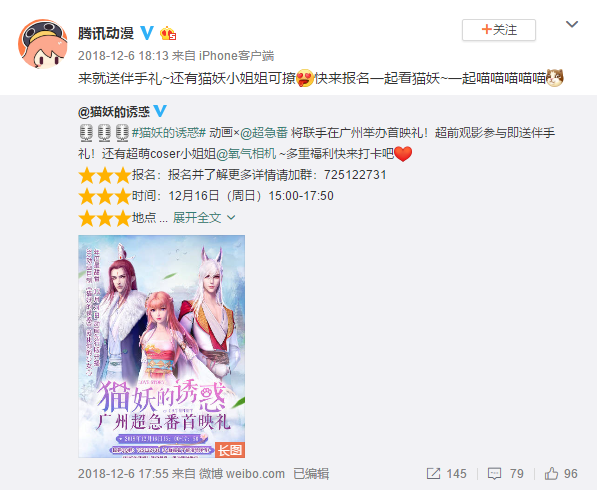Open the #猫妖的诱惑# hashtag topic
597x490 pixels.
[x=169, y=132]
